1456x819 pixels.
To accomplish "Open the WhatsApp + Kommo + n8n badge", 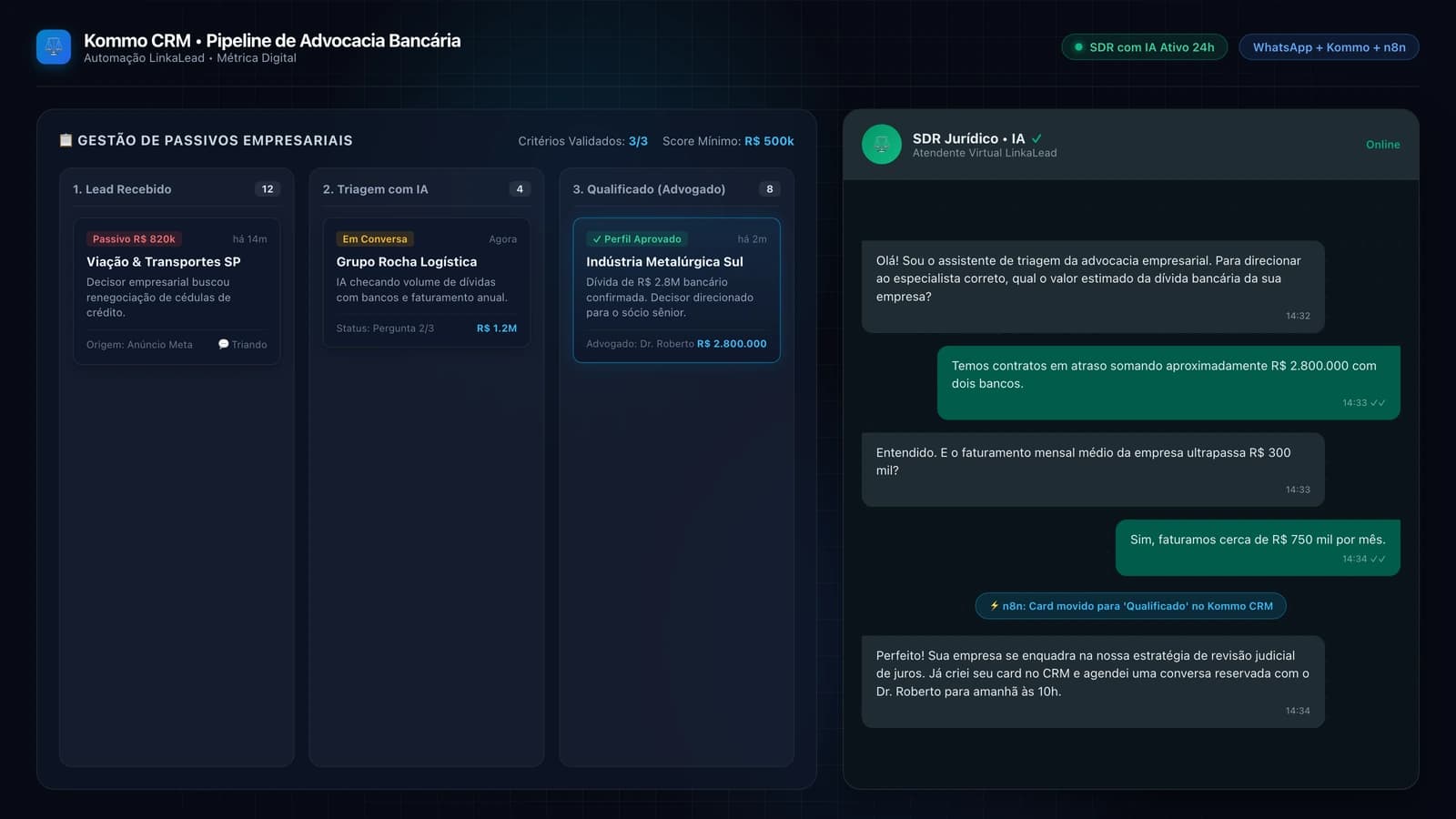I will pos(1329,47).
